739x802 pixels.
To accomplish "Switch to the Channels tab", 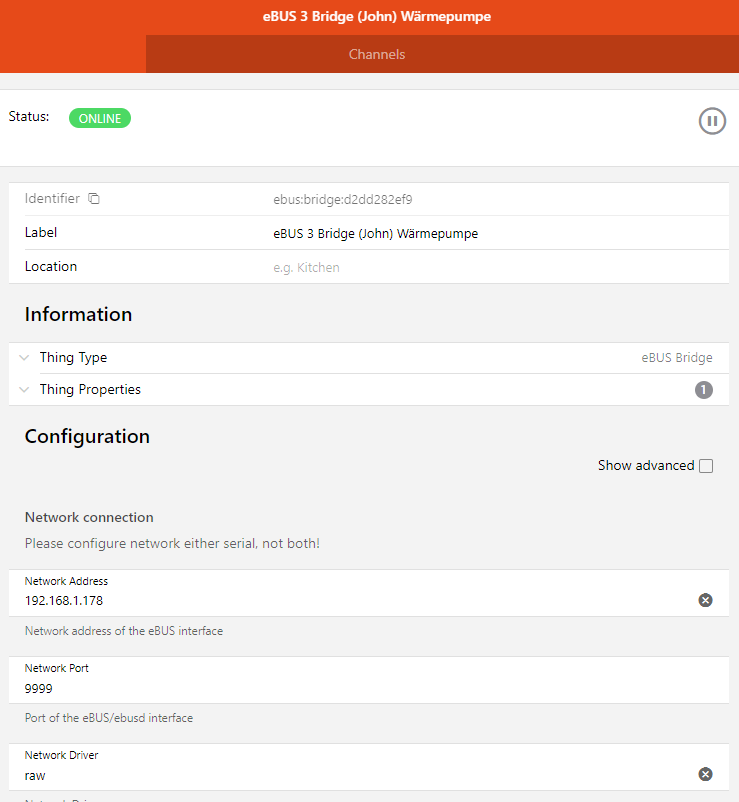I will coord(377,54).
